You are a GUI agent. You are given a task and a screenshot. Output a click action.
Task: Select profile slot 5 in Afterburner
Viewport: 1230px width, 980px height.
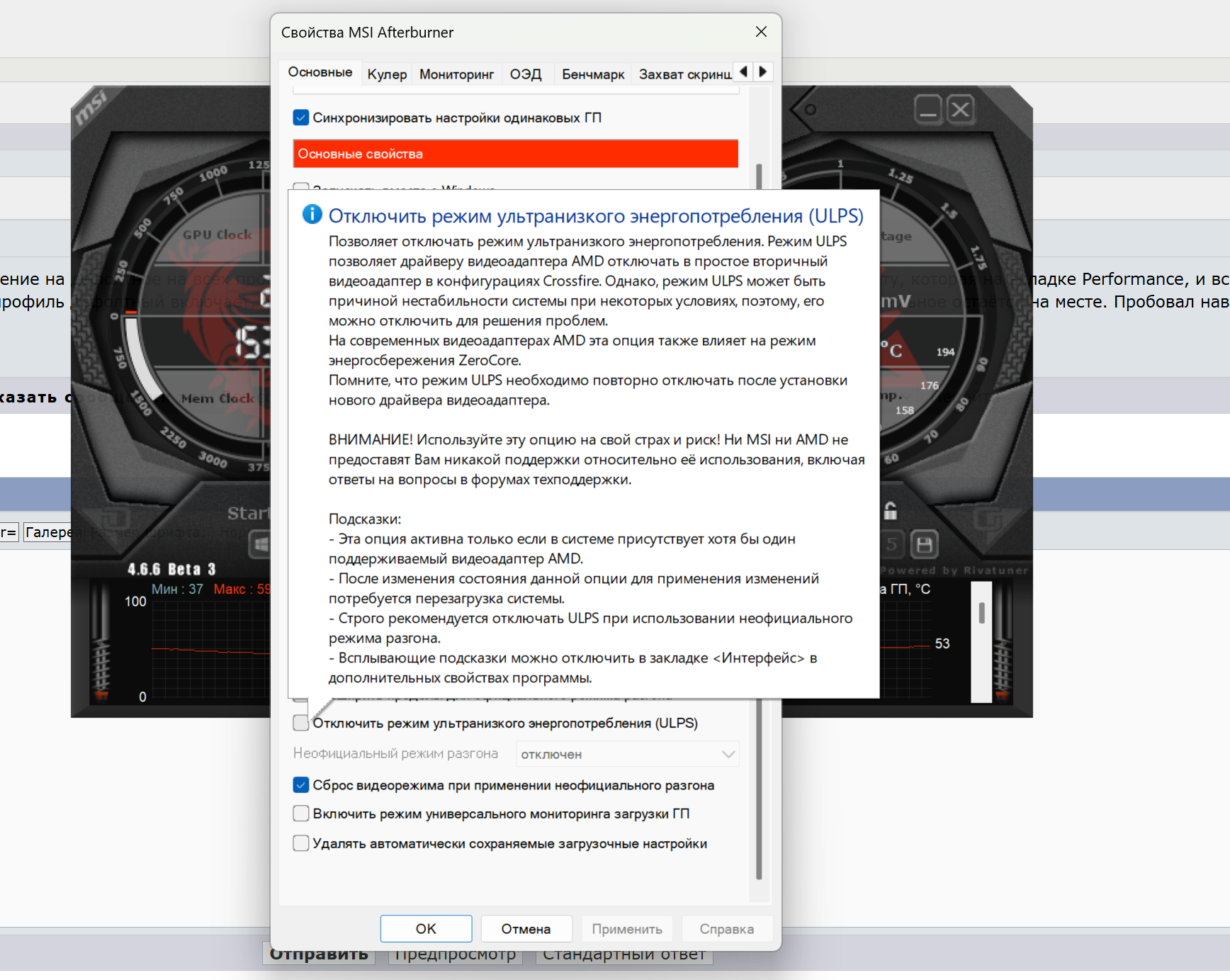tap(891, 544)
